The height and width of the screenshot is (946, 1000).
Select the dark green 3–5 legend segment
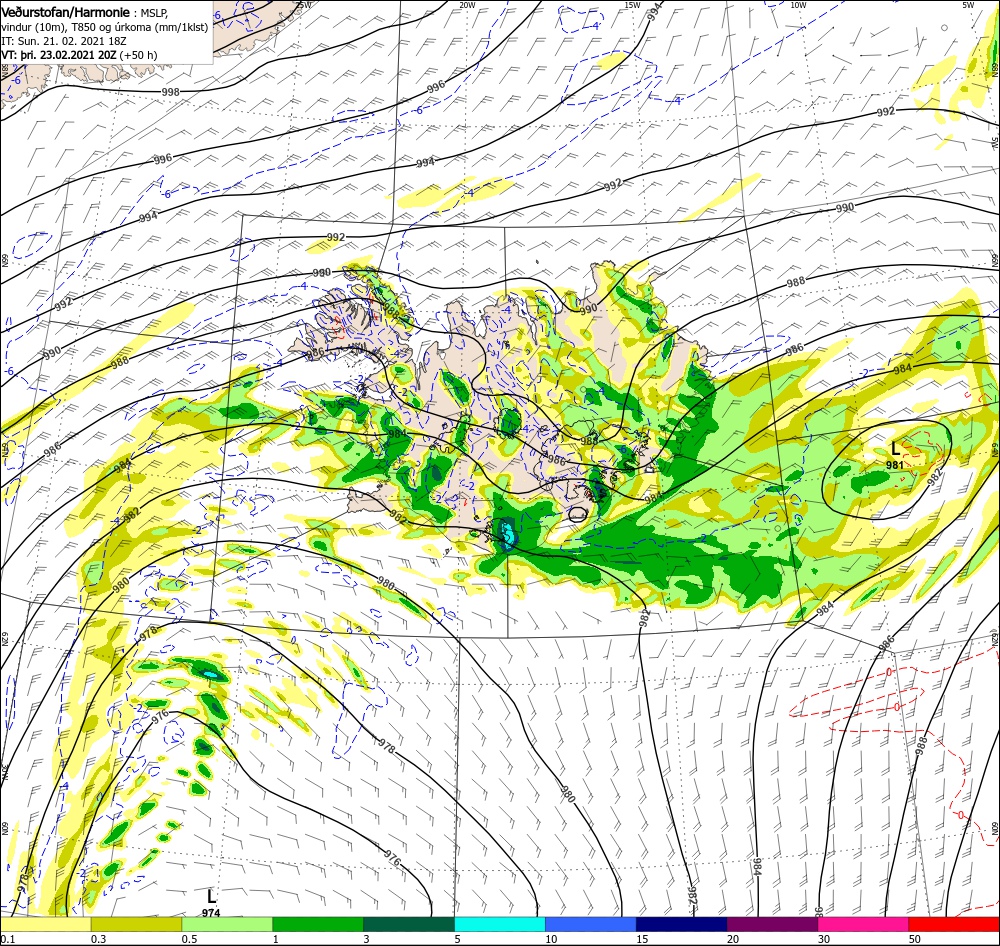409,924
